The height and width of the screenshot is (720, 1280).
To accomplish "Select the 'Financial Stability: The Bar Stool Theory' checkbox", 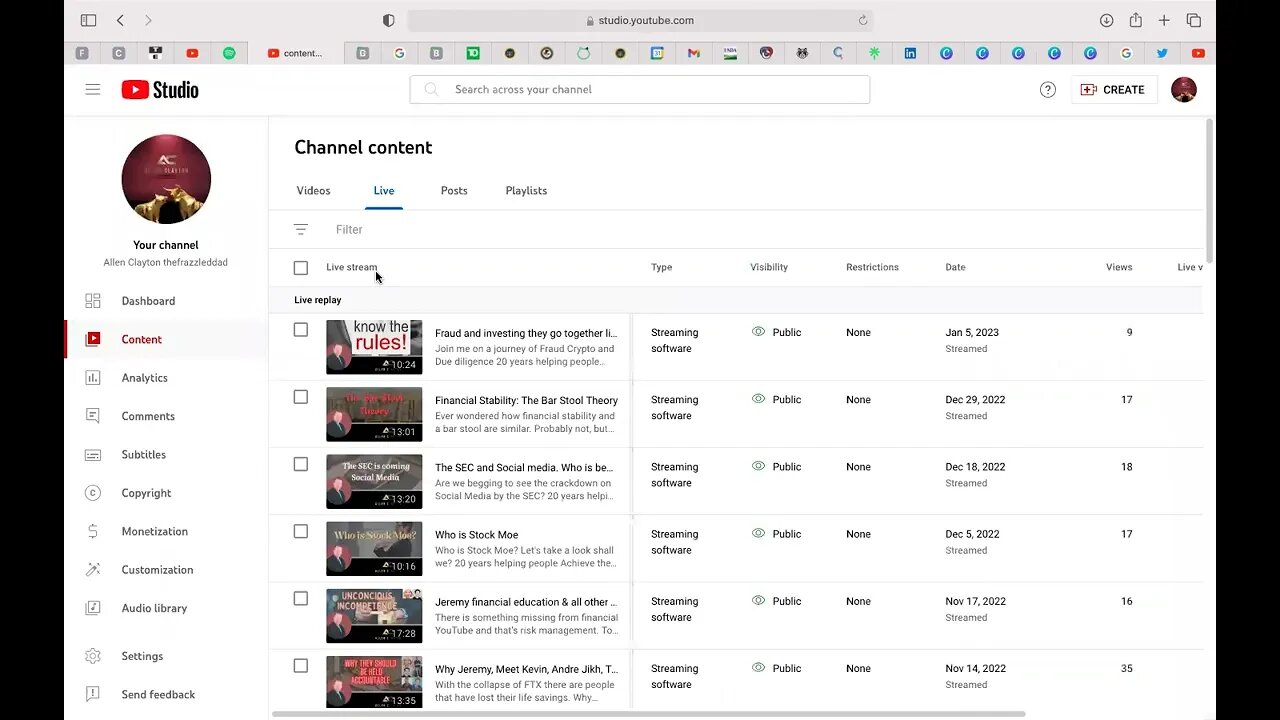I will click(x=301, y=397).
